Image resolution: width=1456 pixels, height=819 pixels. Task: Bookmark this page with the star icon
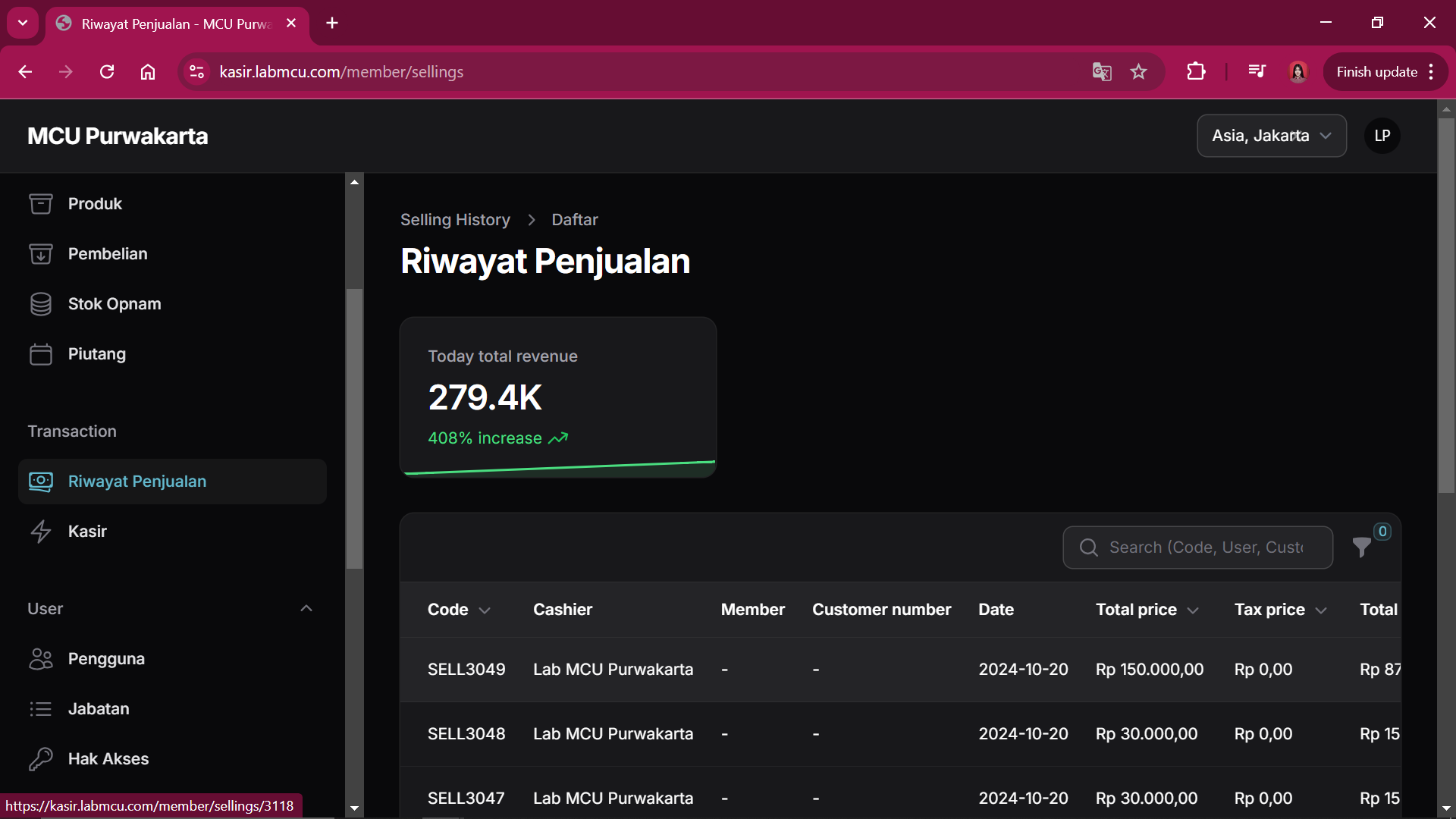point(1138,72)
